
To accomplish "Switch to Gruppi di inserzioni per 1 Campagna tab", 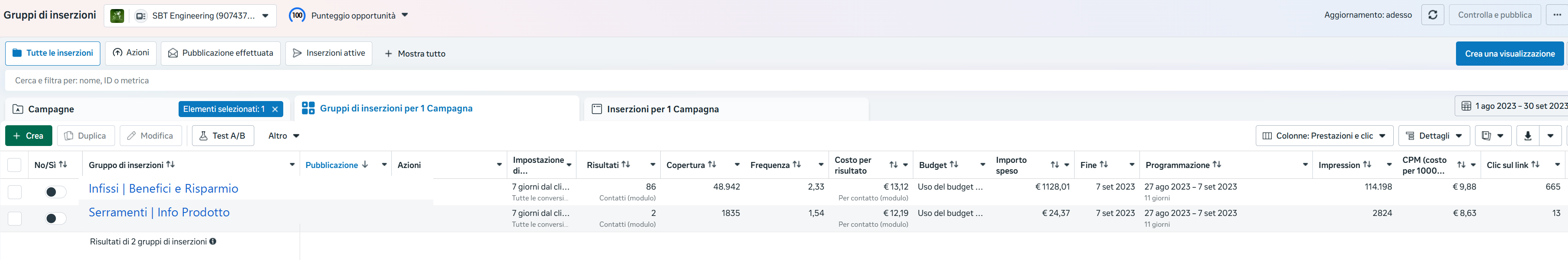I will (437, 108).
